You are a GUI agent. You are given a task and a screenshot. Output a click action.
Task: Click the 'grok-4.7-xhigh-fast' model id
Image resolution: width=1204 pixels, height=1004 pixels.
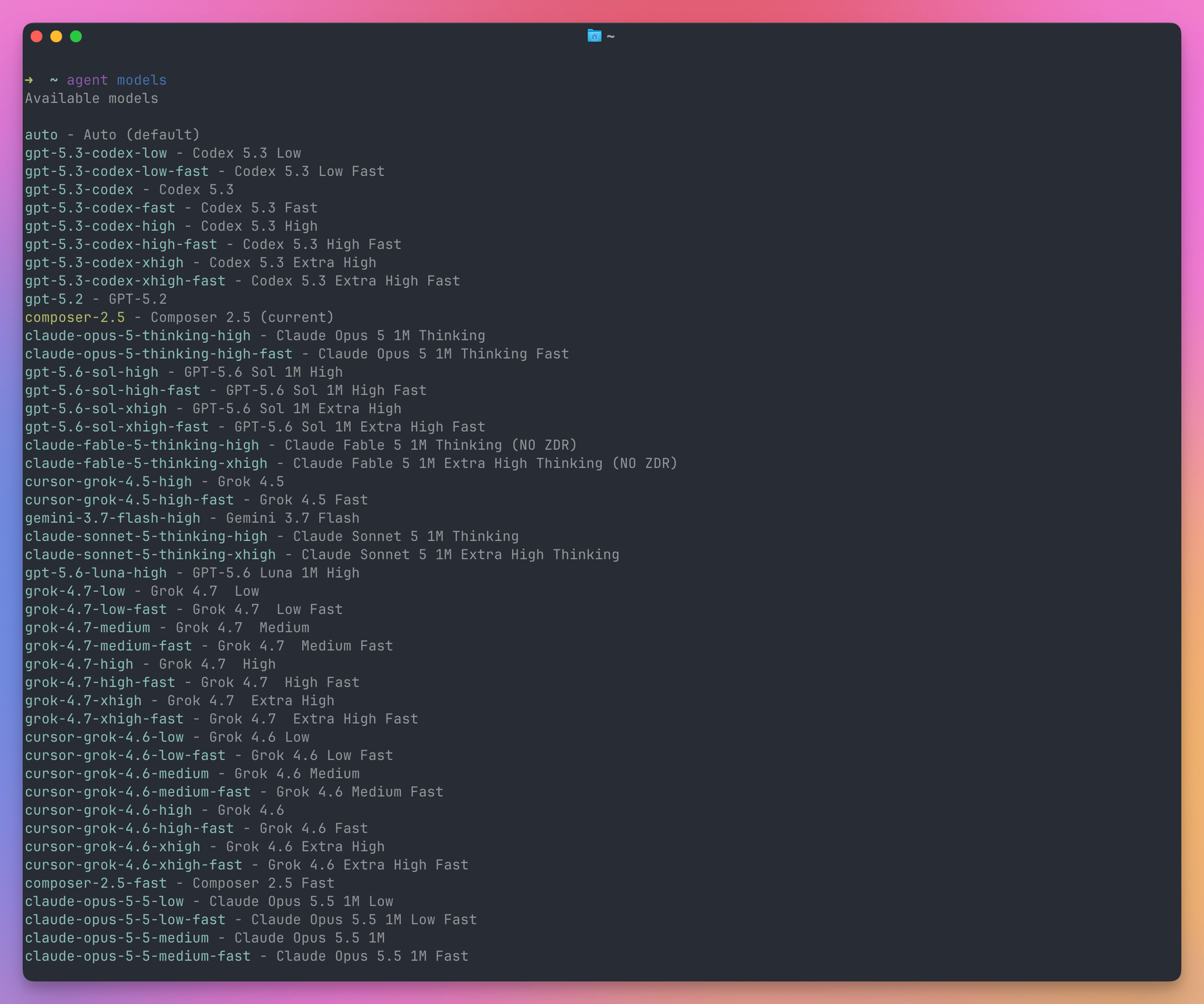(x=104, y=719)
